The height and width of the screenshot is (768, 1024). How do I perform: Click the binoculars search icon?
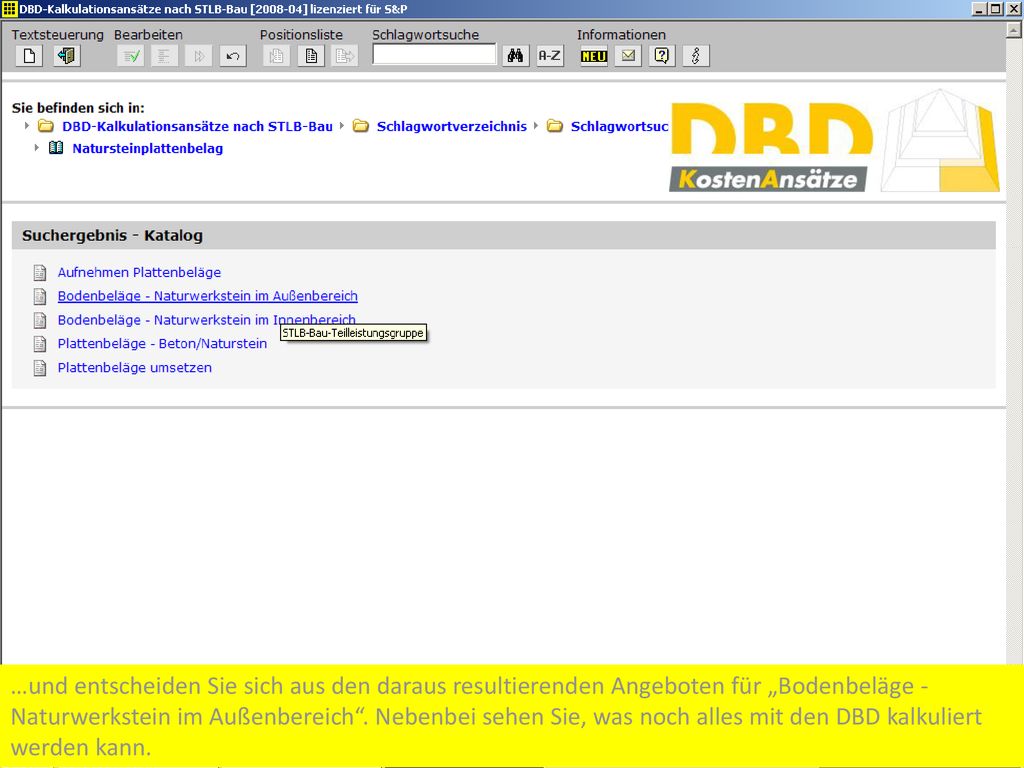pos(515,56)
